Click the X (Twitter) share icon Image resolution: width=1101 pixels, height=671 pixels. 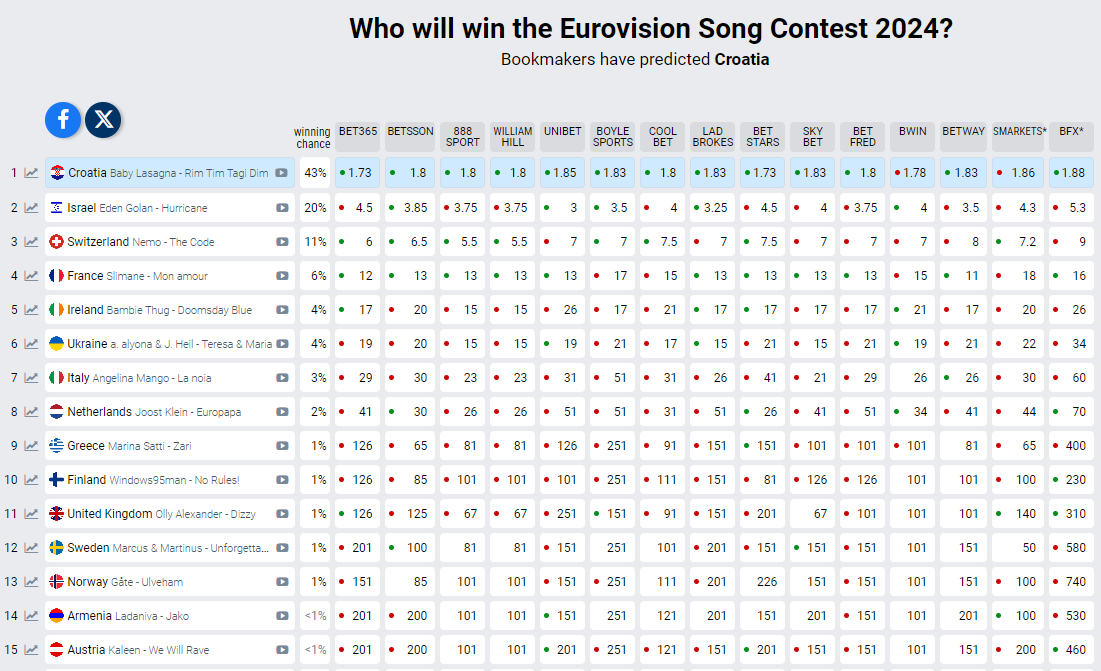103,120
